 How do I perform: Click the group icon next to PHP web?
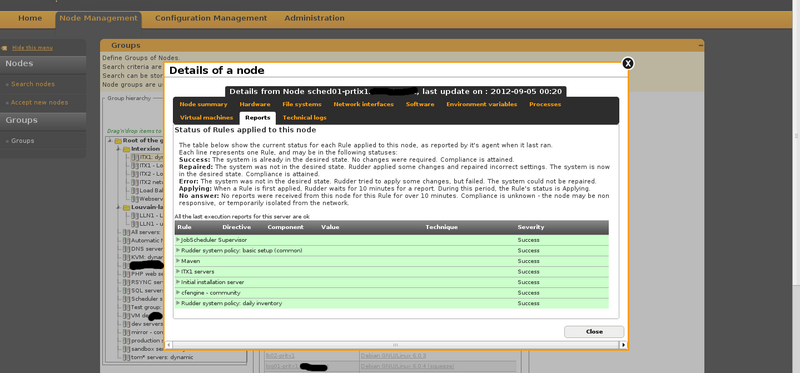click(127, 274)
